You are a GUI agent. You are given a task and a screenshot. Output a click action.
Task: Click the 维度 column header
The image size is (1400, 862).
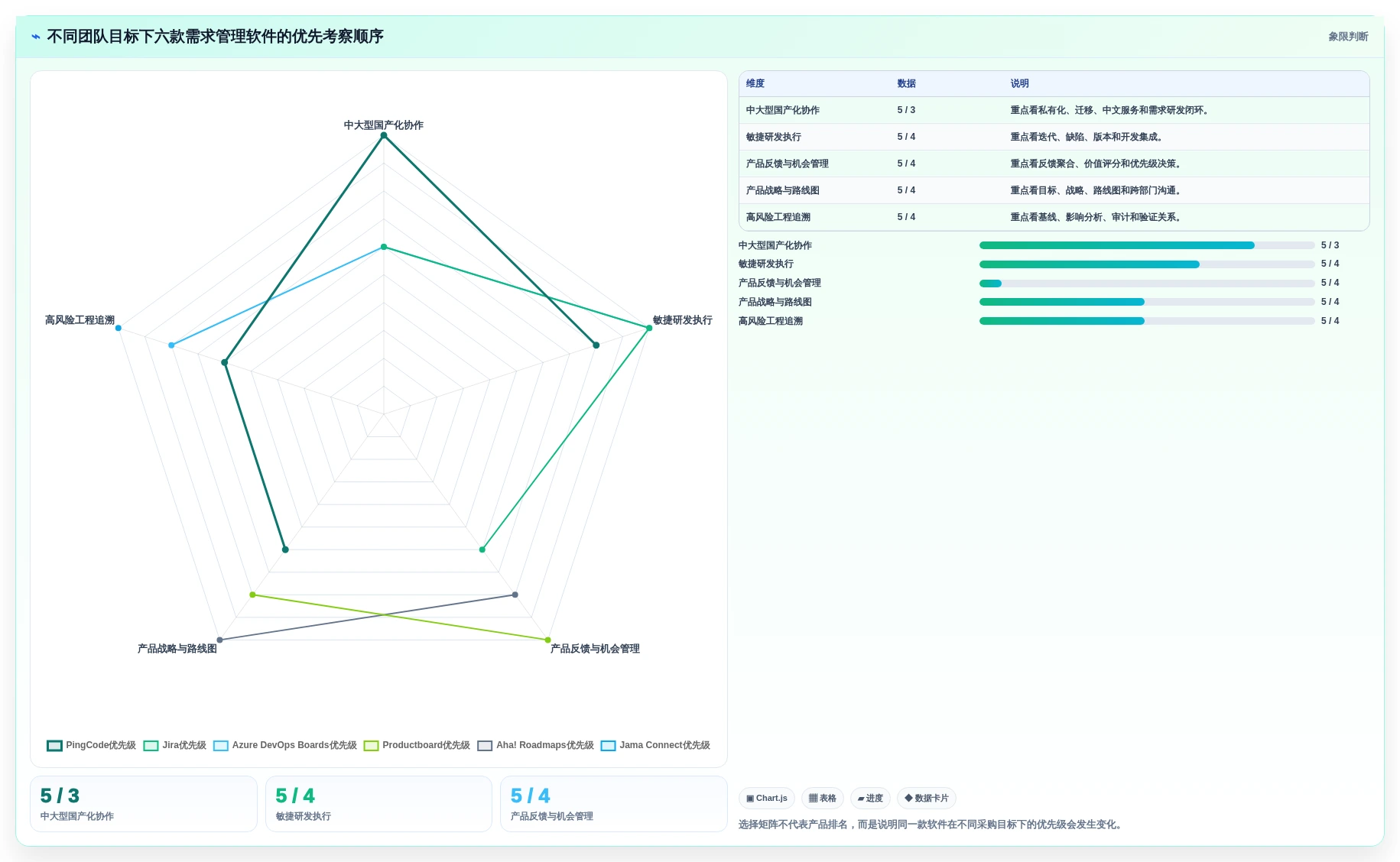[x=755, y=84]
